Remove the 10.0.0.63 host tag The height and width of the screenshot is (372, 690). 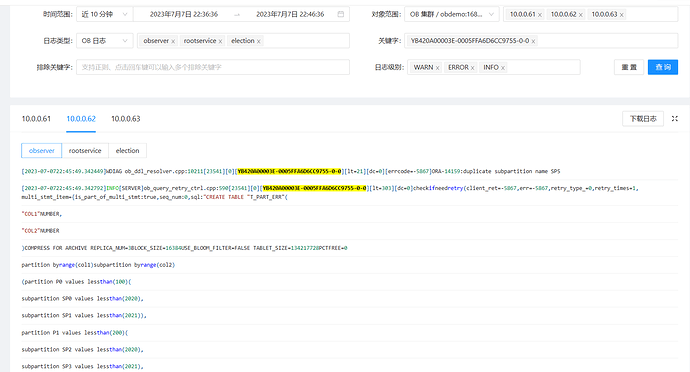point(621,15)
